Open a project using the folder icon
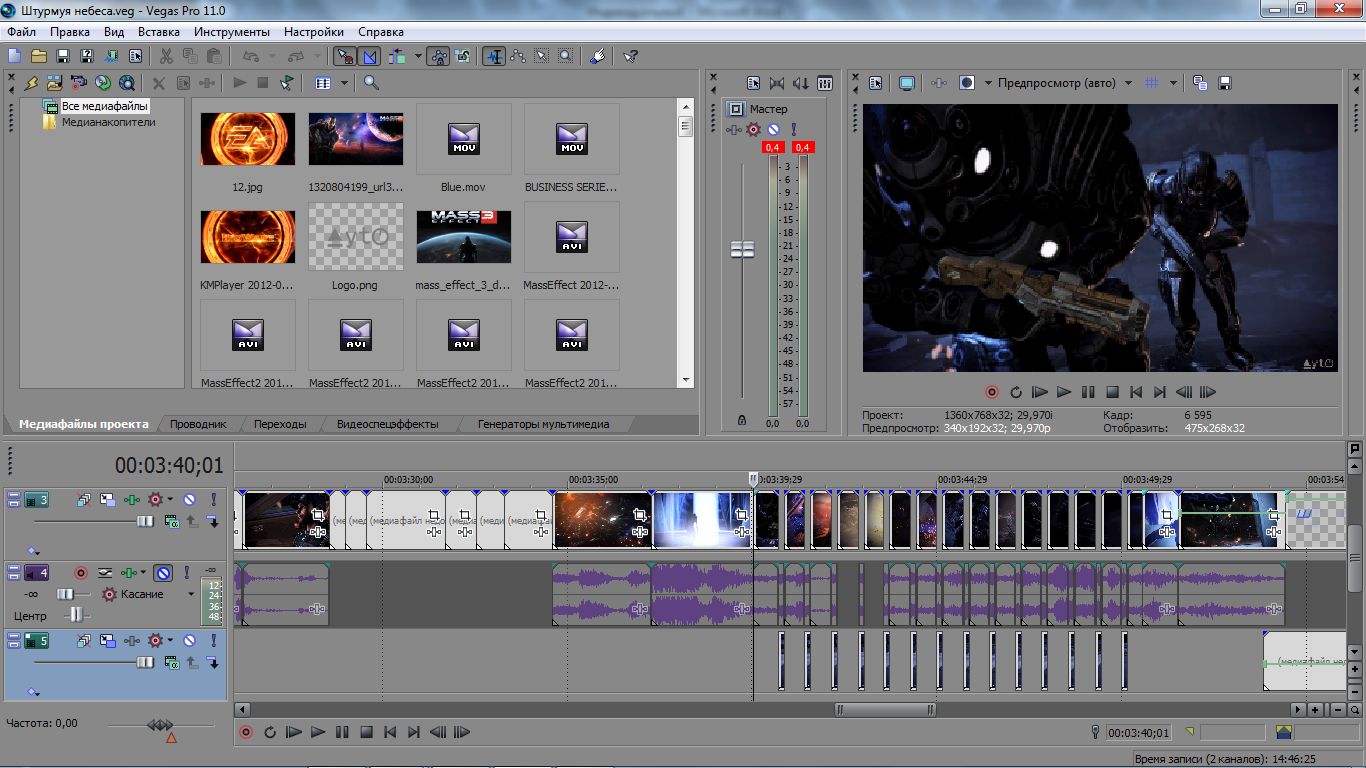Screen dimensions: 1366x768 [x=39, y=56]
